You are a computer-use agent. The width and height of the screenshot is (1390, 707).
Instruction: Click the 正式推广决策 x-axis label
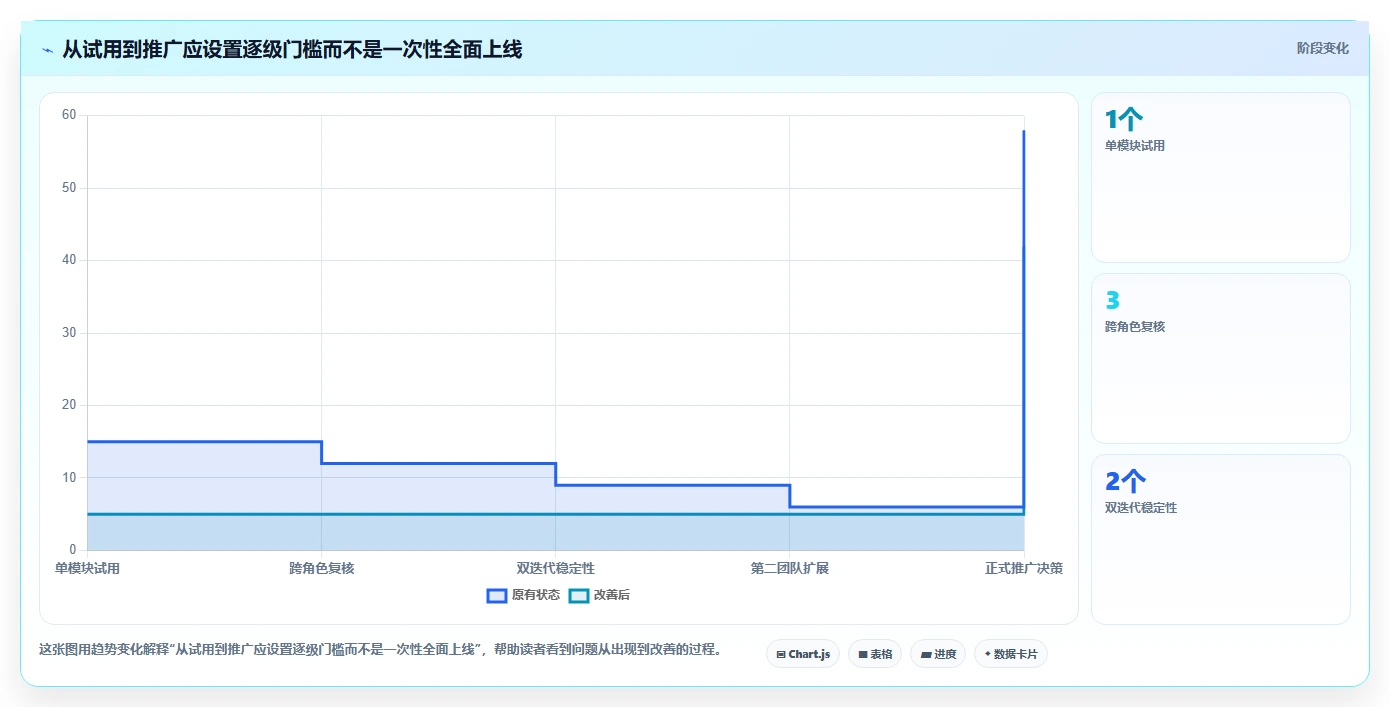[1023, 568]
